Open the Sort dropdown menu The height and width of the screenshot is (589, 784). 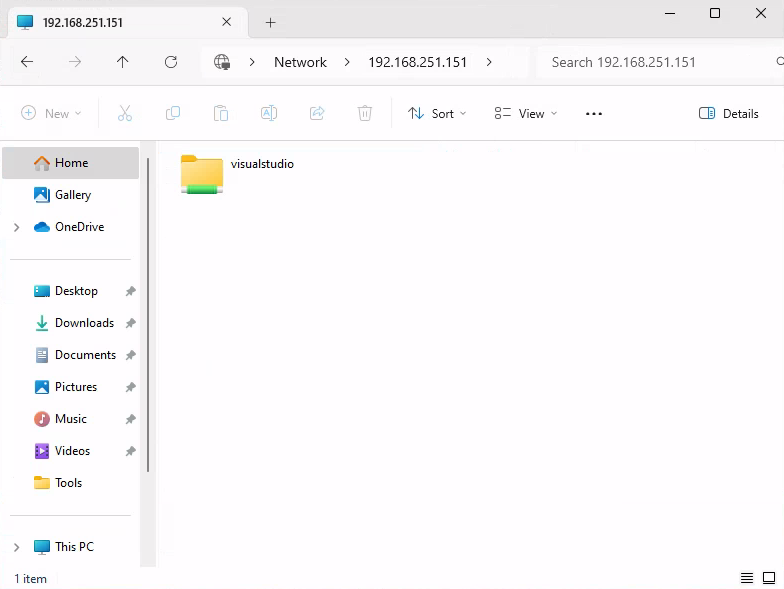437,114
